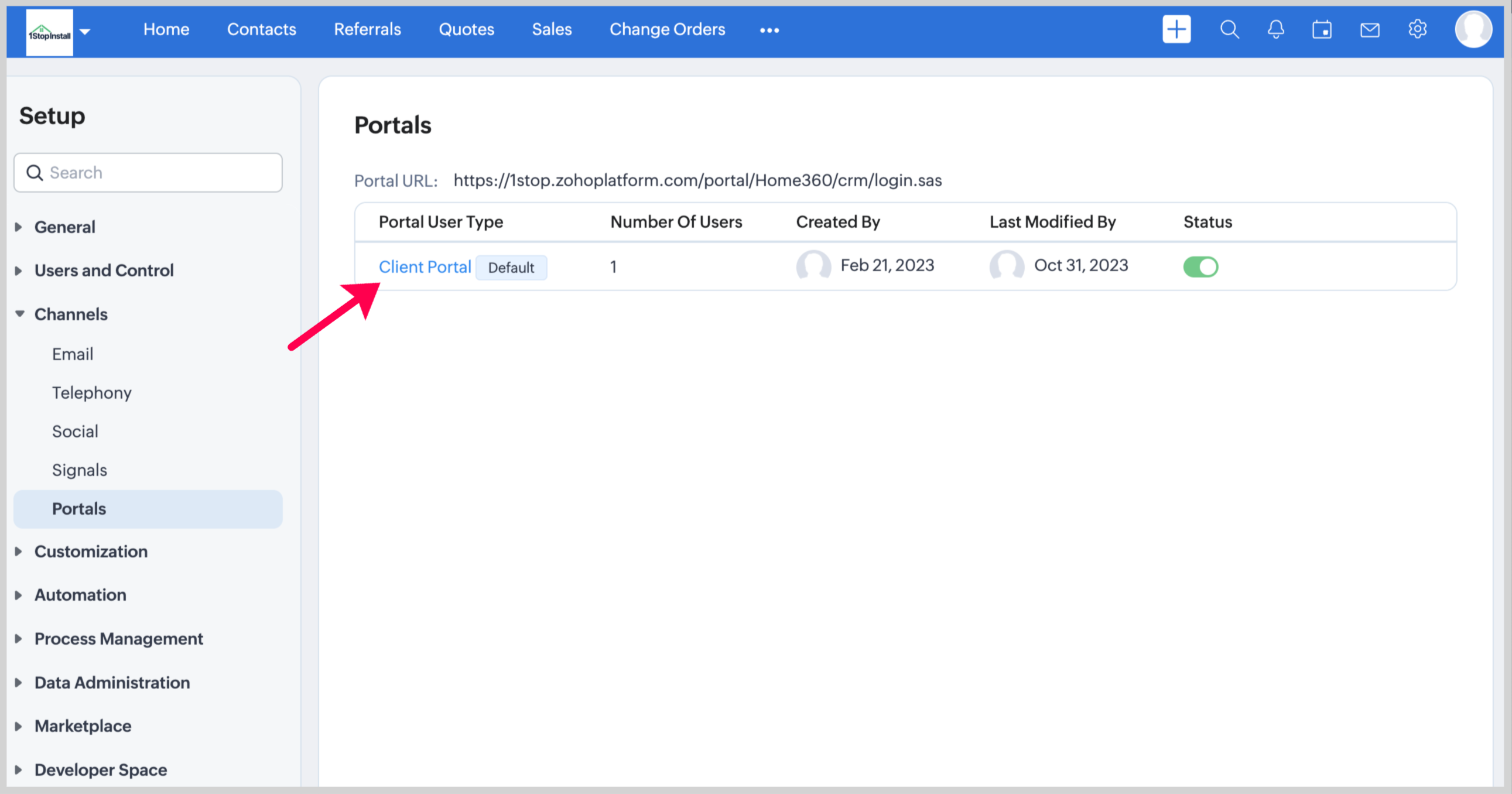Select Telephony under Channels
This screenshot has width=1512, height=794.
[91, 392]
